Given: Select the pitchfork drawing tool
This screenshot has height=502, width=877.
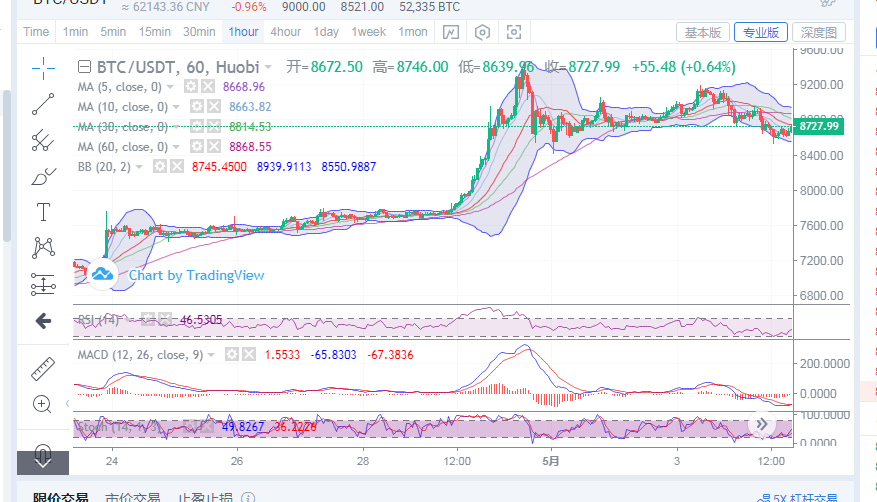Looking at the screenshot, I should [x=43, y=140].
